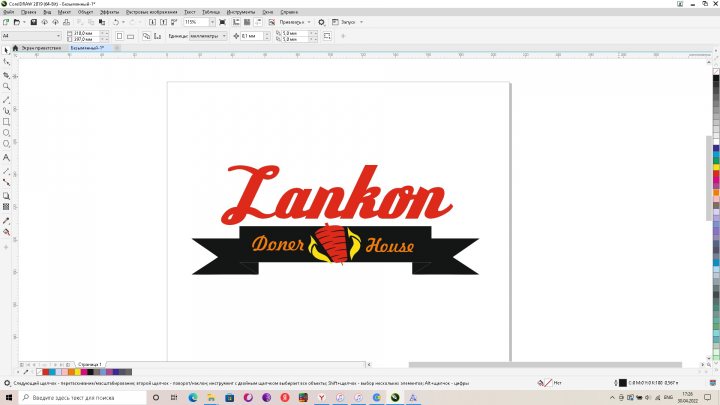The height and width of the screenshot is (405, 720).
Task: Select the Connector tool
Action: pos(6,182)
